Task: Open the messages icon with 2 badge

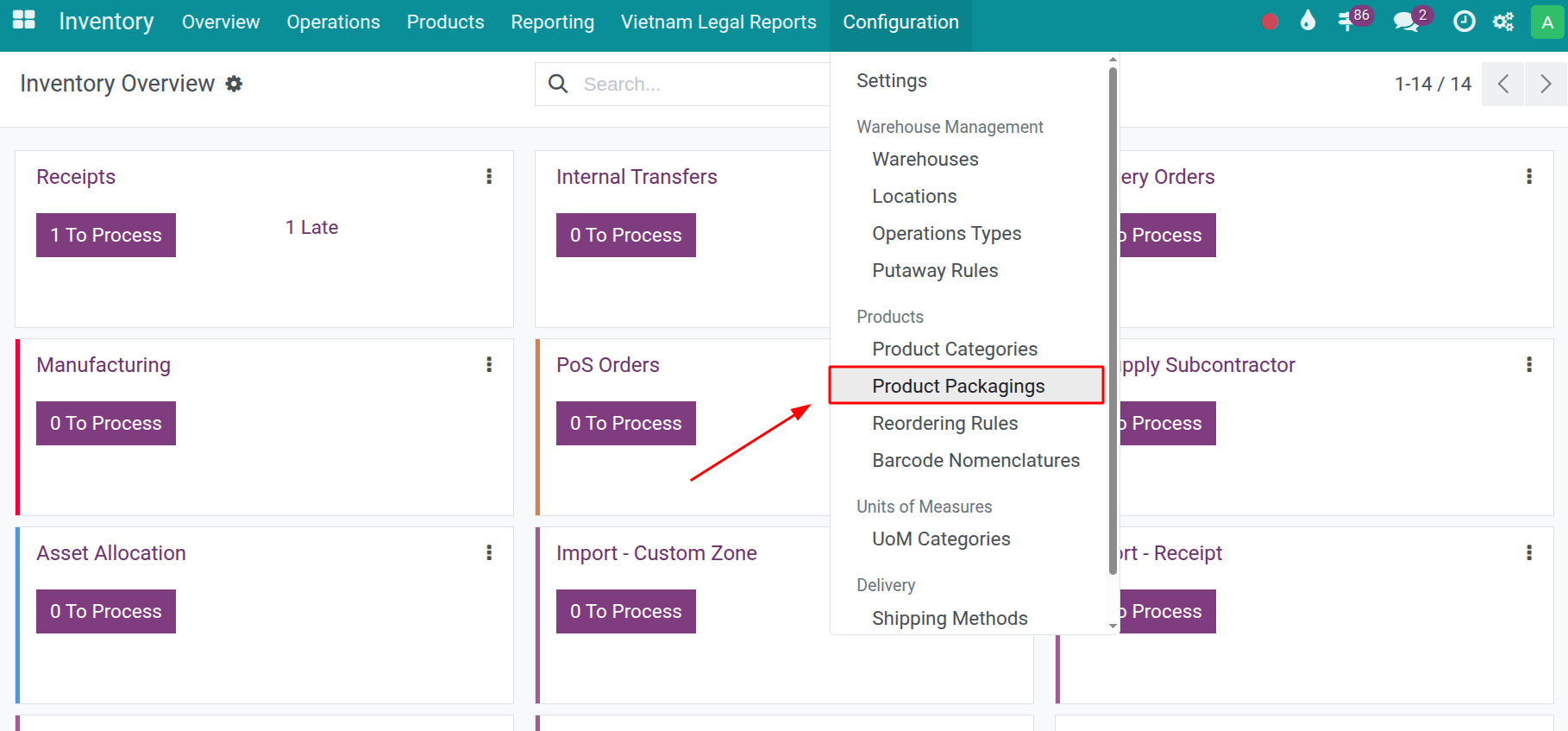Action: point(1406,22)
